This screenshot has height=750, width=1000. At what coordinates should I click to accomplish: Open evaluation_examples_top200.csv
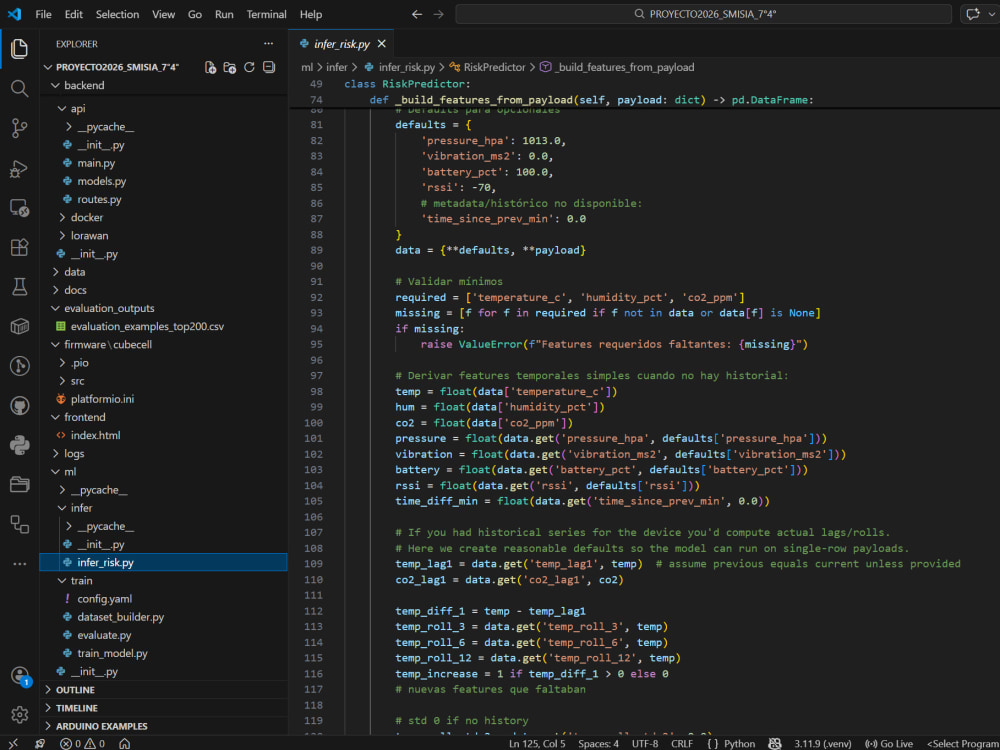147,327
